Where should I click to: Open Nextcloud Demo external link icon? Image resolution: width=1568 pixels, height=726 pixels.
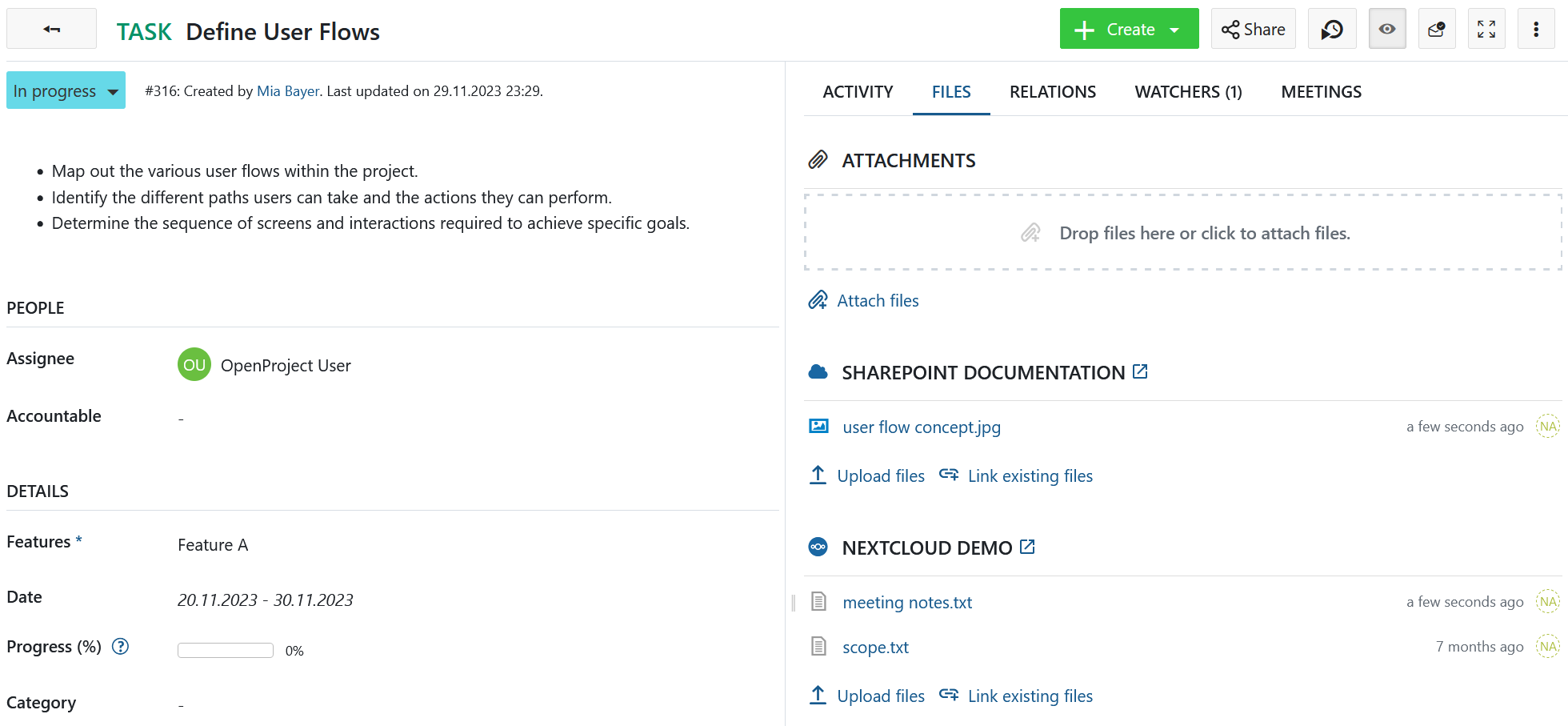pos(1028,546)
